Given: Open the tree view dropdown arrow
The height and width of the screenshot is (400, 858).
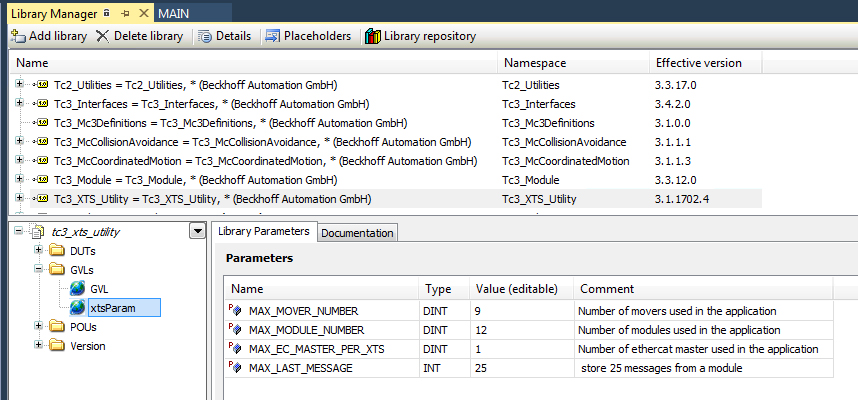Looking at the screenshot, I should pyautogui.click(x=197, y=231).
